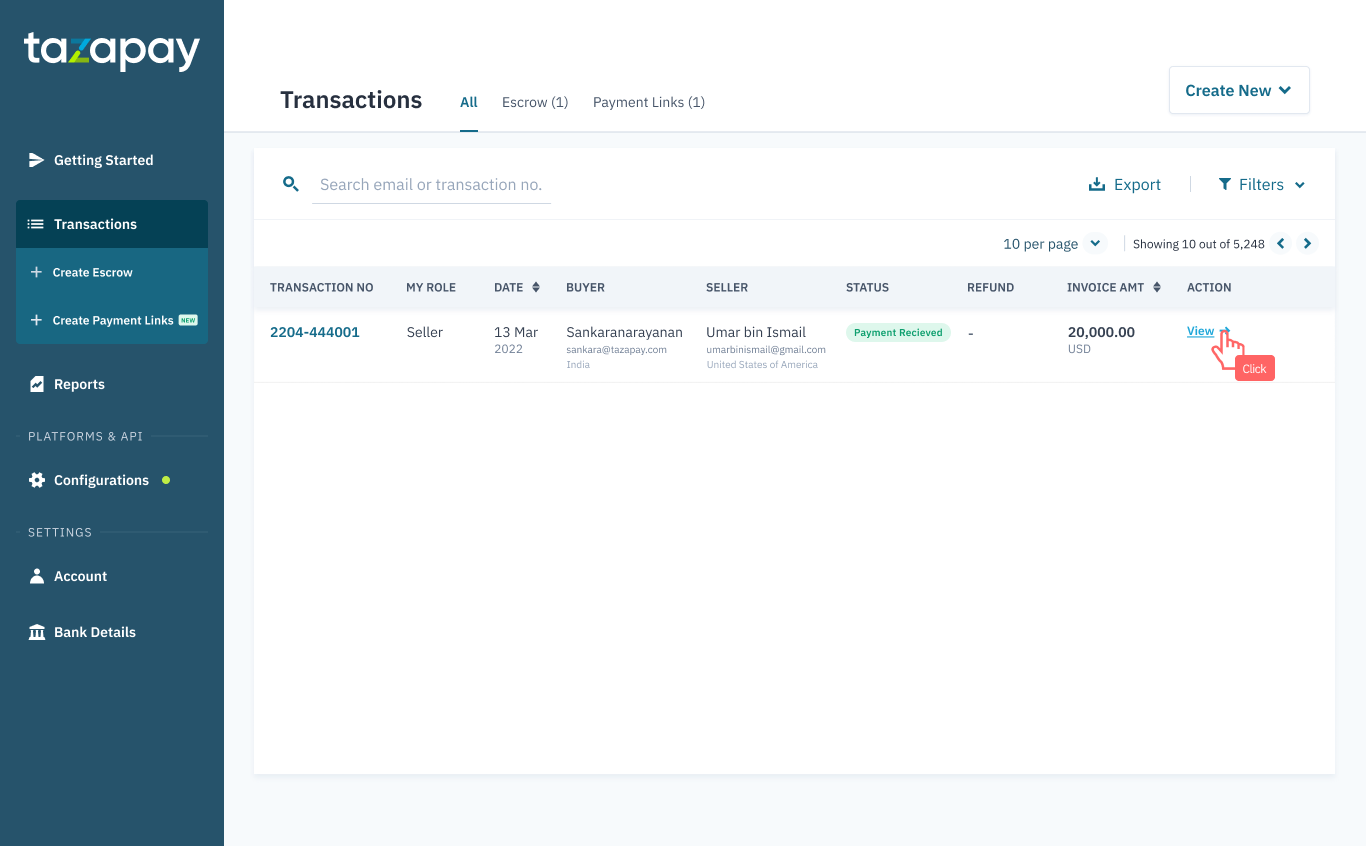The image size is (1366, 846).
Task: Click the Export button label
Action: click(x=1137, y=184)
